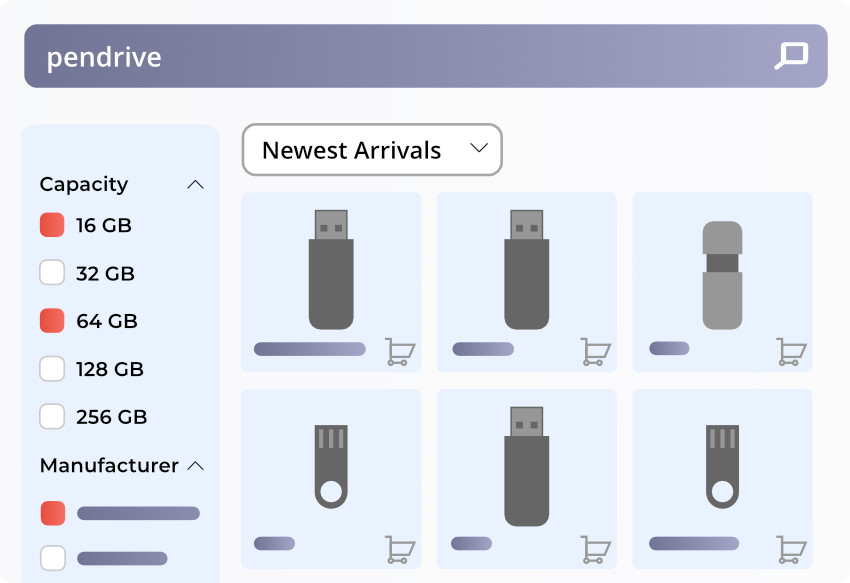Image resolution: width=850 pixels, height=583 pixels.
Task: Select the 256 GB capacity option
Action: (52, 416)
